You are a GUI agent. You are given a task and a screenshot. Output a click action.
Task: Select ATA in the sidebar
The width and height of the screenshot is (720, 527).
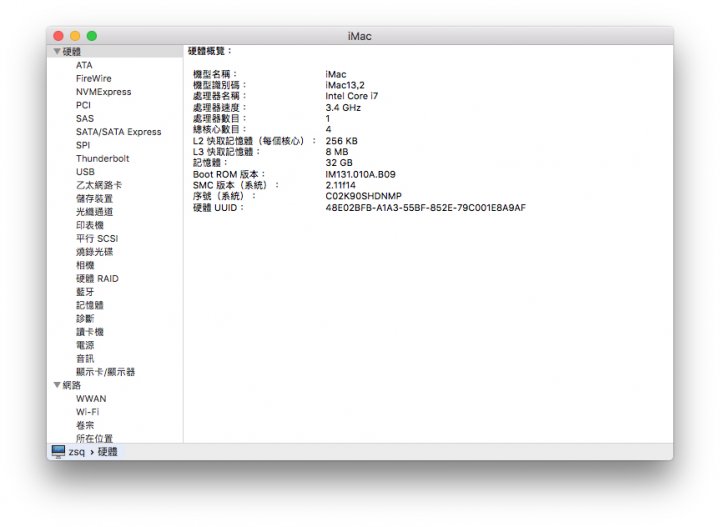point(84,65)
